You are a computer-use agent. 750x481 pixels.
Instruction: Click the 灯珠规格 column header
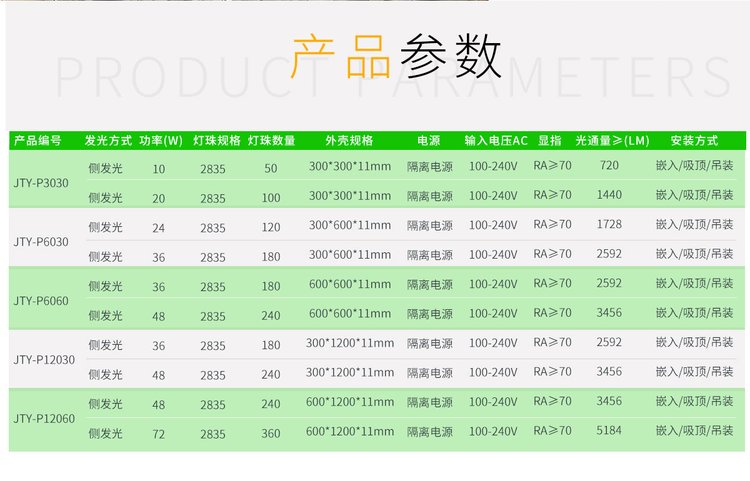pyautogui.click(x=216, y=141)
